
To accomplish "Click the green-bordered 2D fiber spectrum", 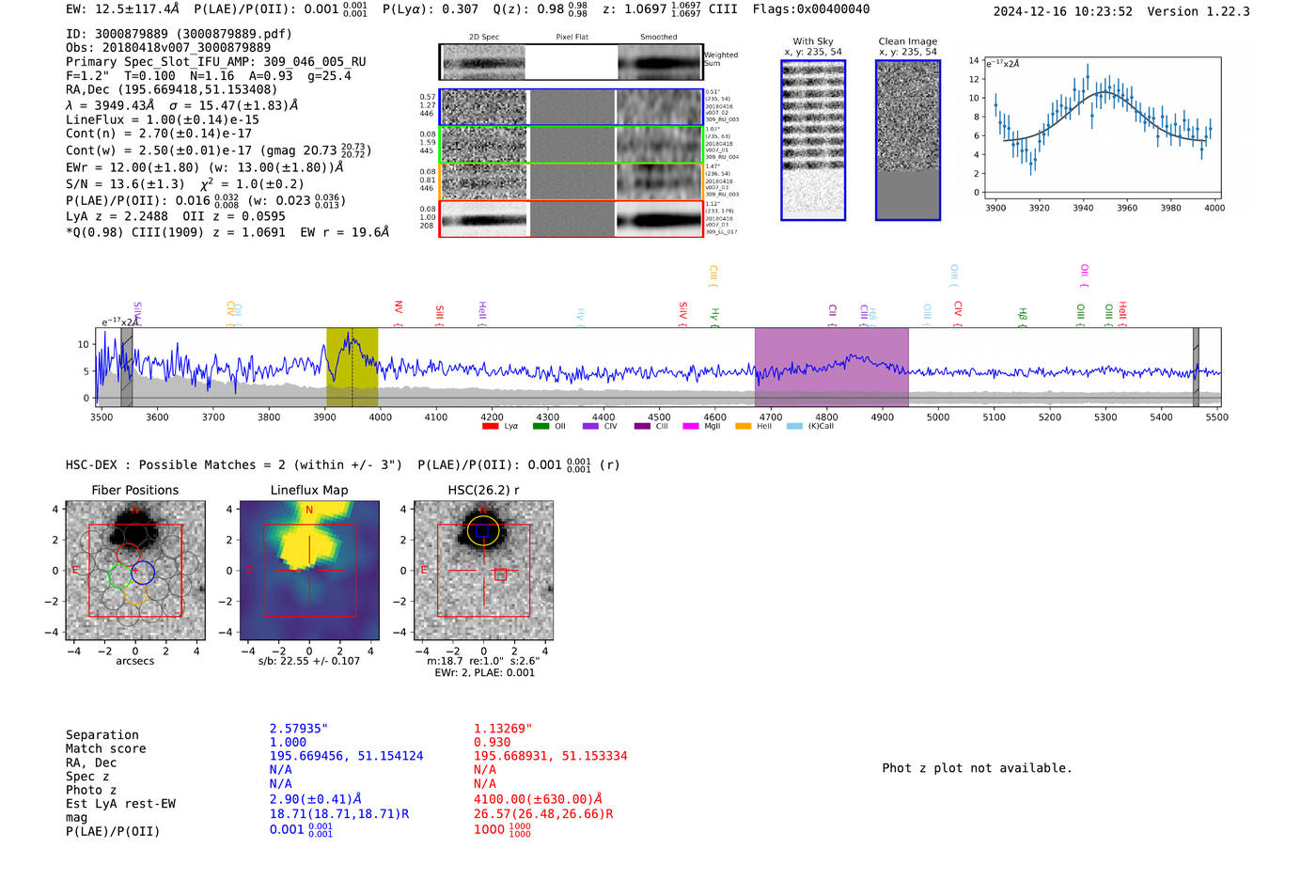I will tap(571, 145).
